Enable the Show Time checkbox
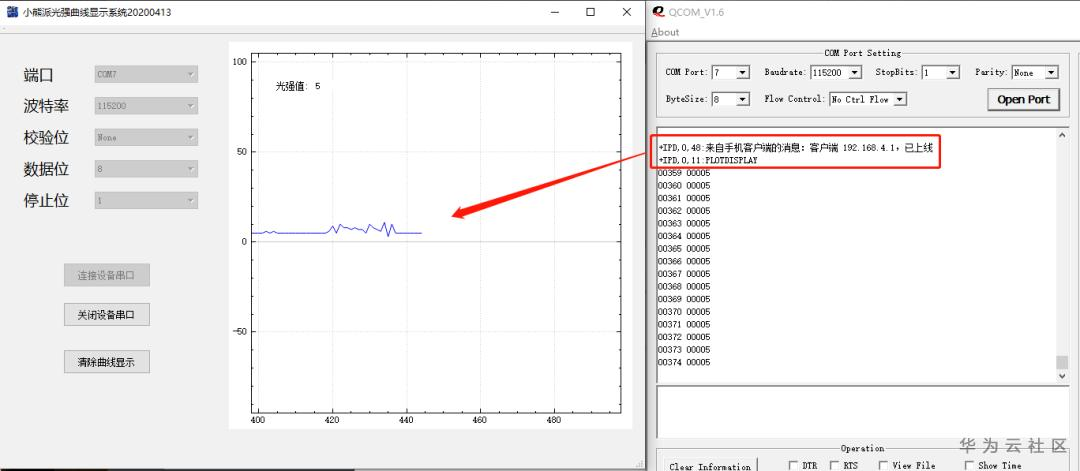1080x471 pixels. coord(970,466)
